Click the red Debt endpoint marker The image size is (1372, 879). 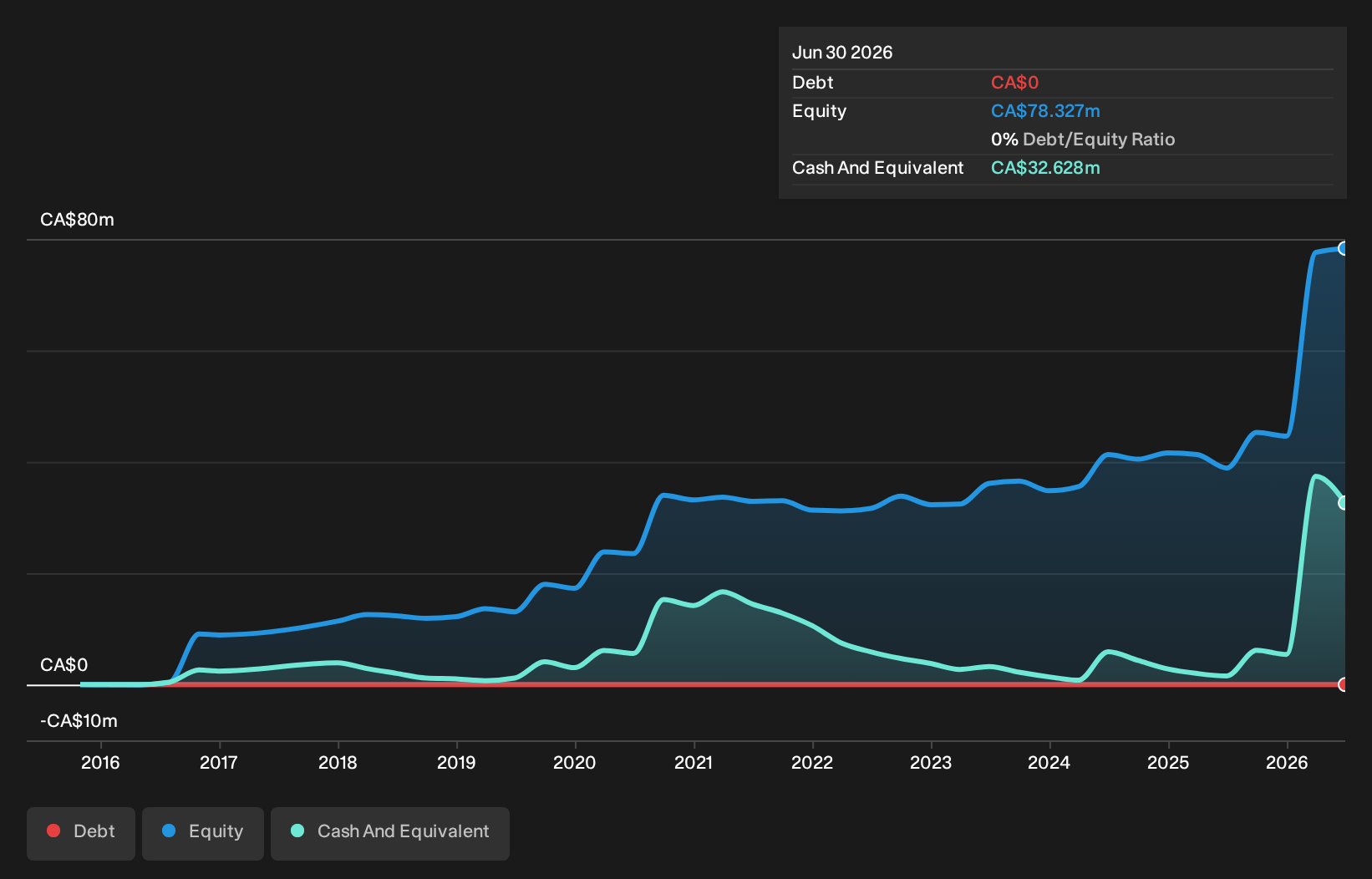coord(1343,684)
